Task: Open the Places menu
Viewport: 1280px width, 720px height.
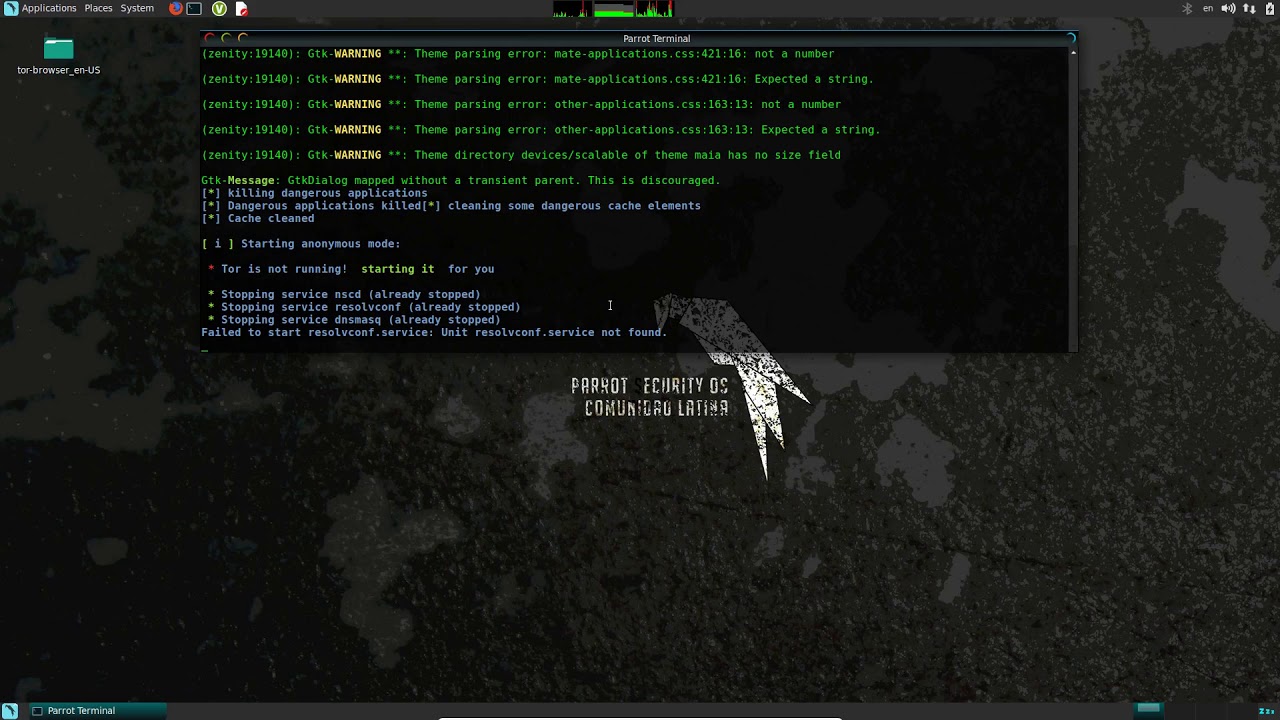Action: pos(98,8)
